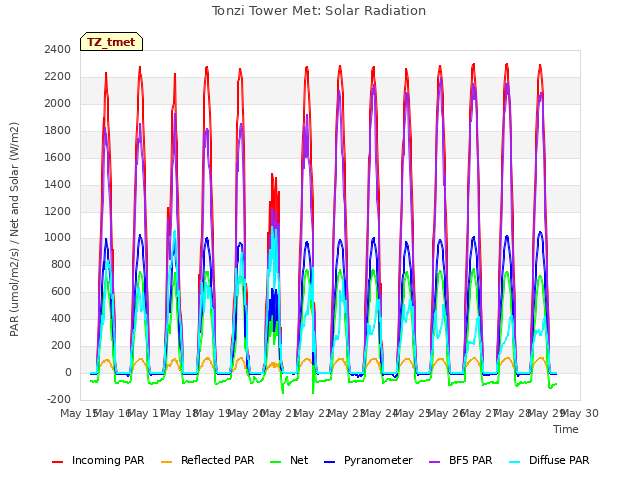Click the 1800 y-axis tick label
Screen dimensions: 640x480
click(x=58, y=131)
